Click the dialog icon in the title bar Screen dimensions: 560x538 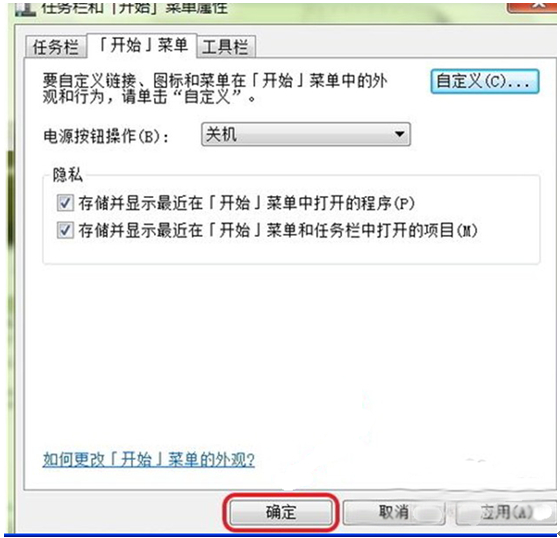[x=25, y=9]
